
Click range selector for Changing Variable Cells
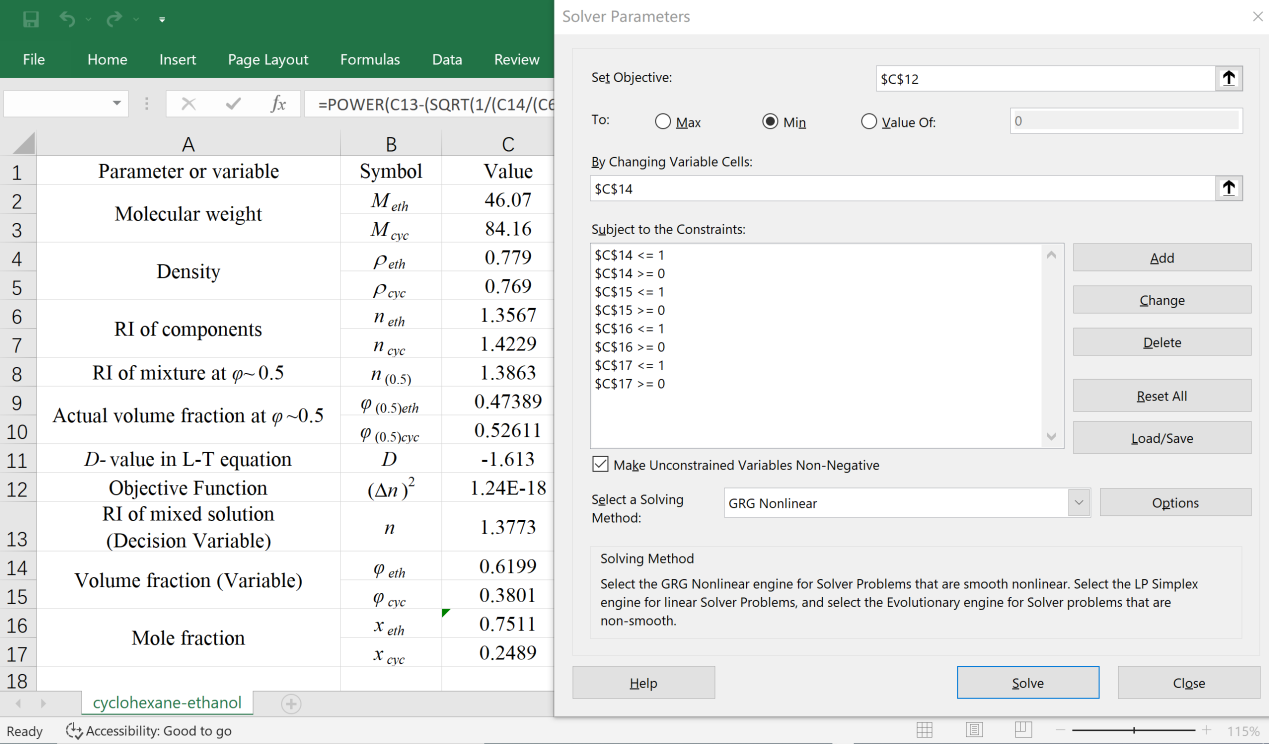pyautogui.click(x=1229, y=188)
